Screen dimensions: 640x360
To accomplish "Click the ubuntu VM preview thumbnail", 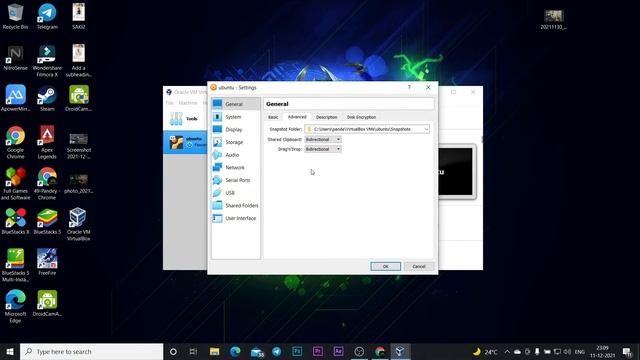I will point(456,172).
